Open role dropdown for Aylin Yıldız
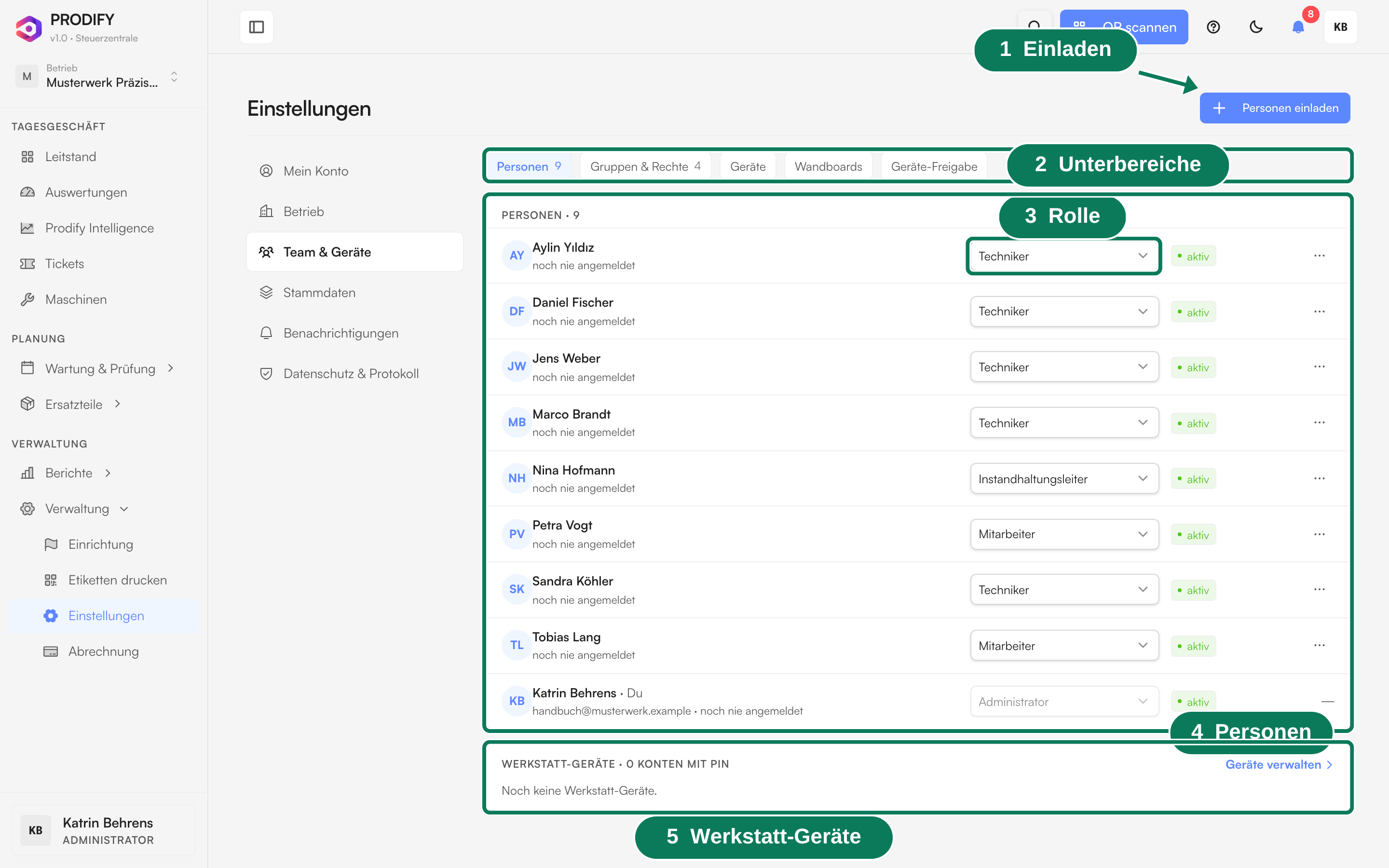This screenshot has width=1389, height=868. 1064,256
